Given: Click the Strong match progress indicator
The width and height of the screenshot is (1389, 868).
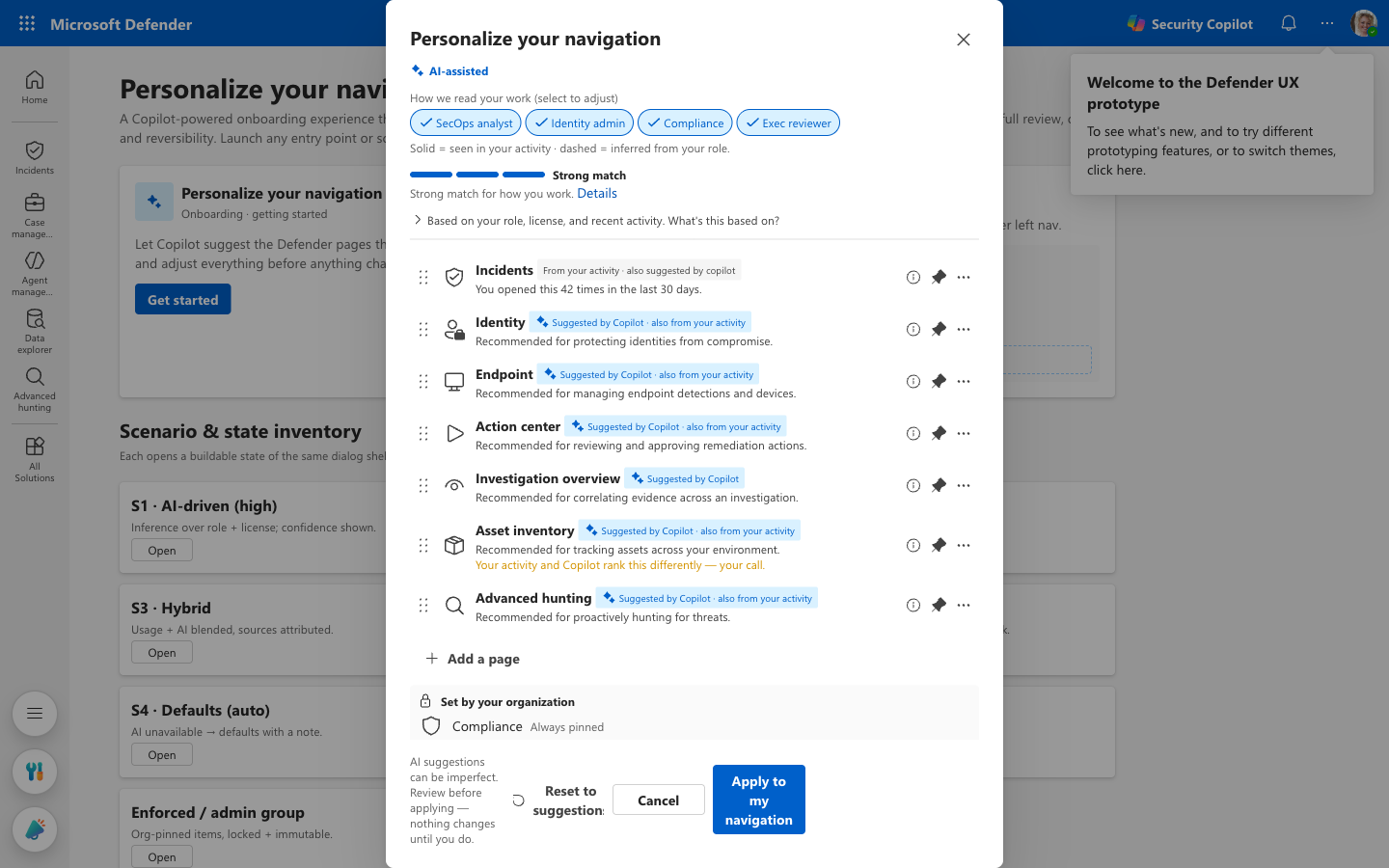Looking at the screenshot, I should pos(477,175).
